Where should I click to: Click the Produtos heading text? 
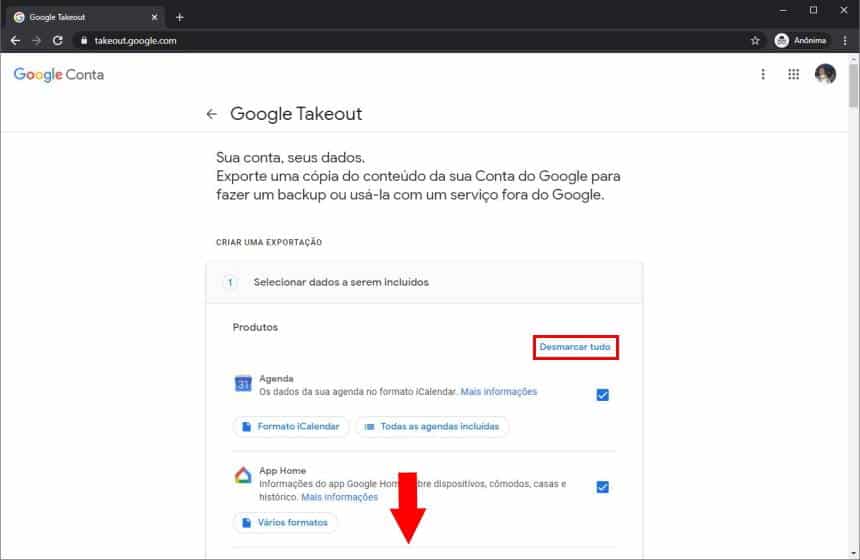(x=255, y=327)
